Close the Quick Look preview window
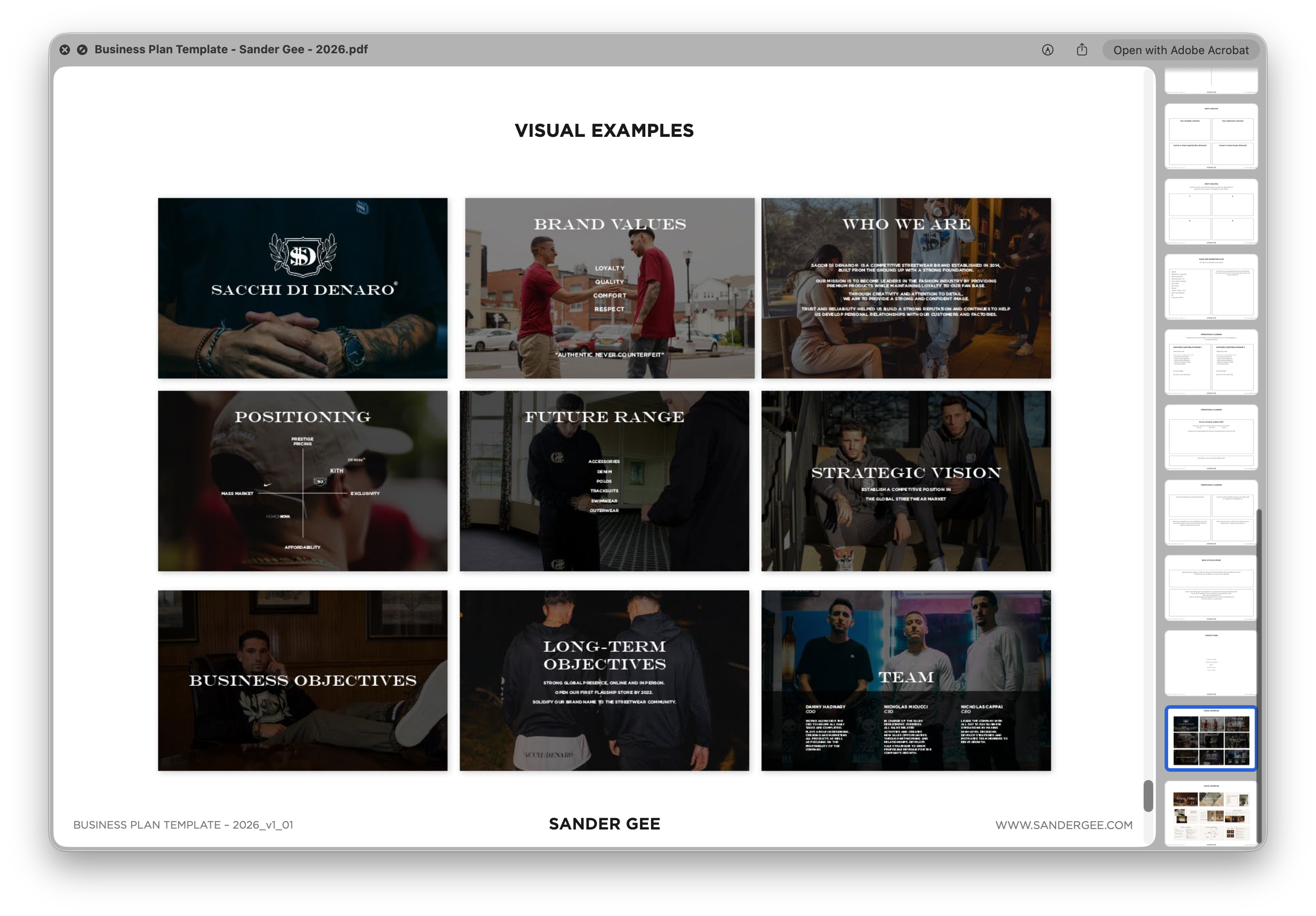 pyautogui.click(x=65, y=50)
